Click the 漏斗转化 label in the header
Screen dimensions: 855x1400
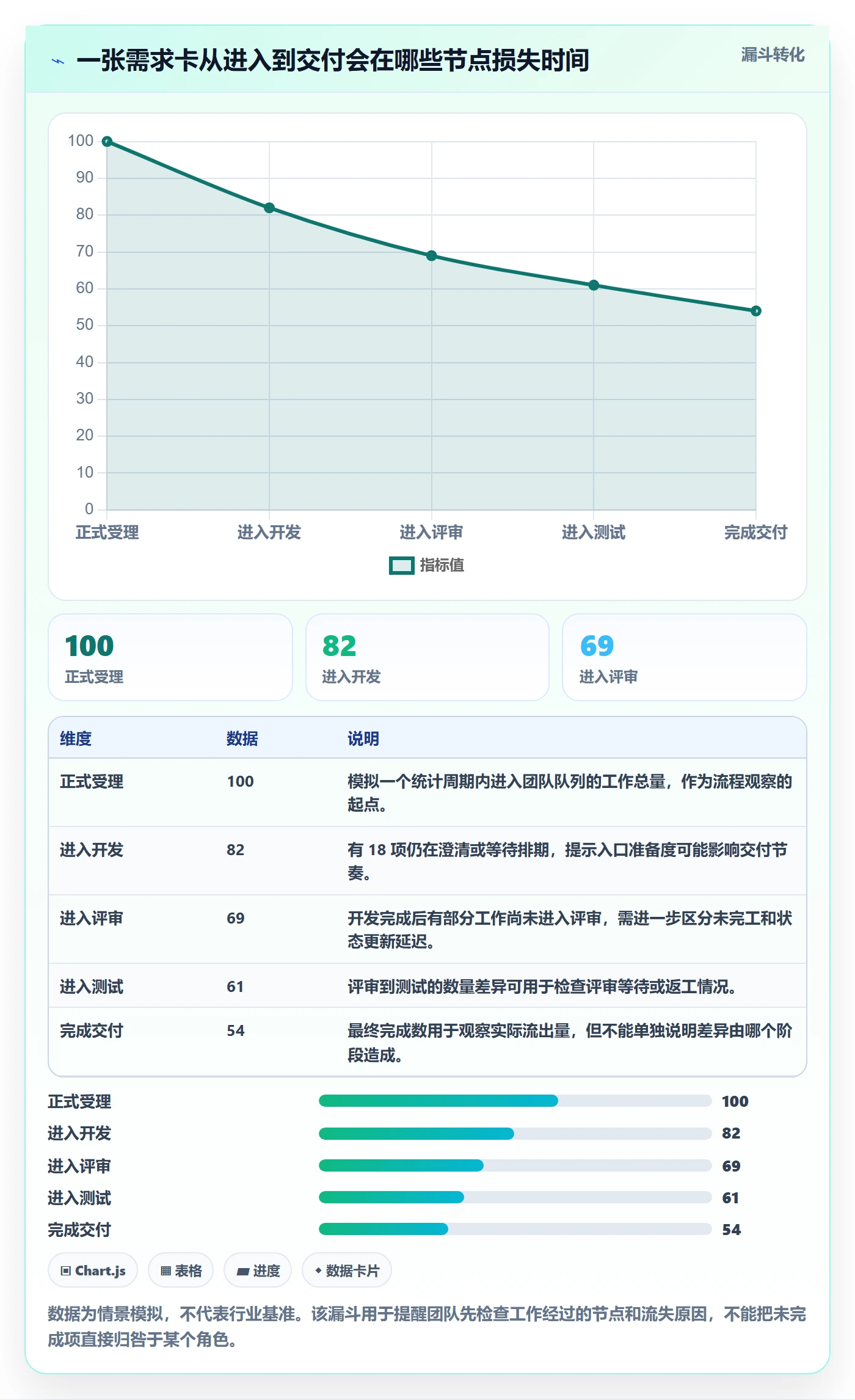(773, 55)
